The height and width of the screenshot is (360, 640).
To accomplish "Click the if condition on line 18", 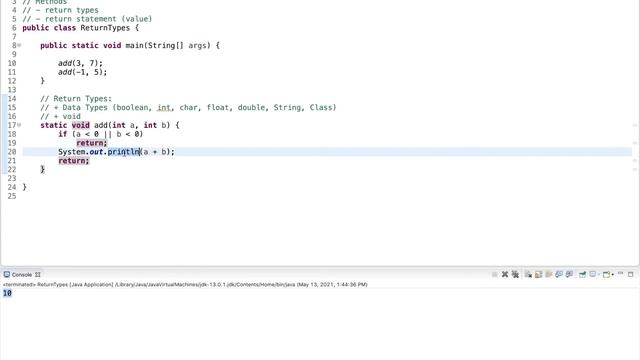I will click(107, 134).
